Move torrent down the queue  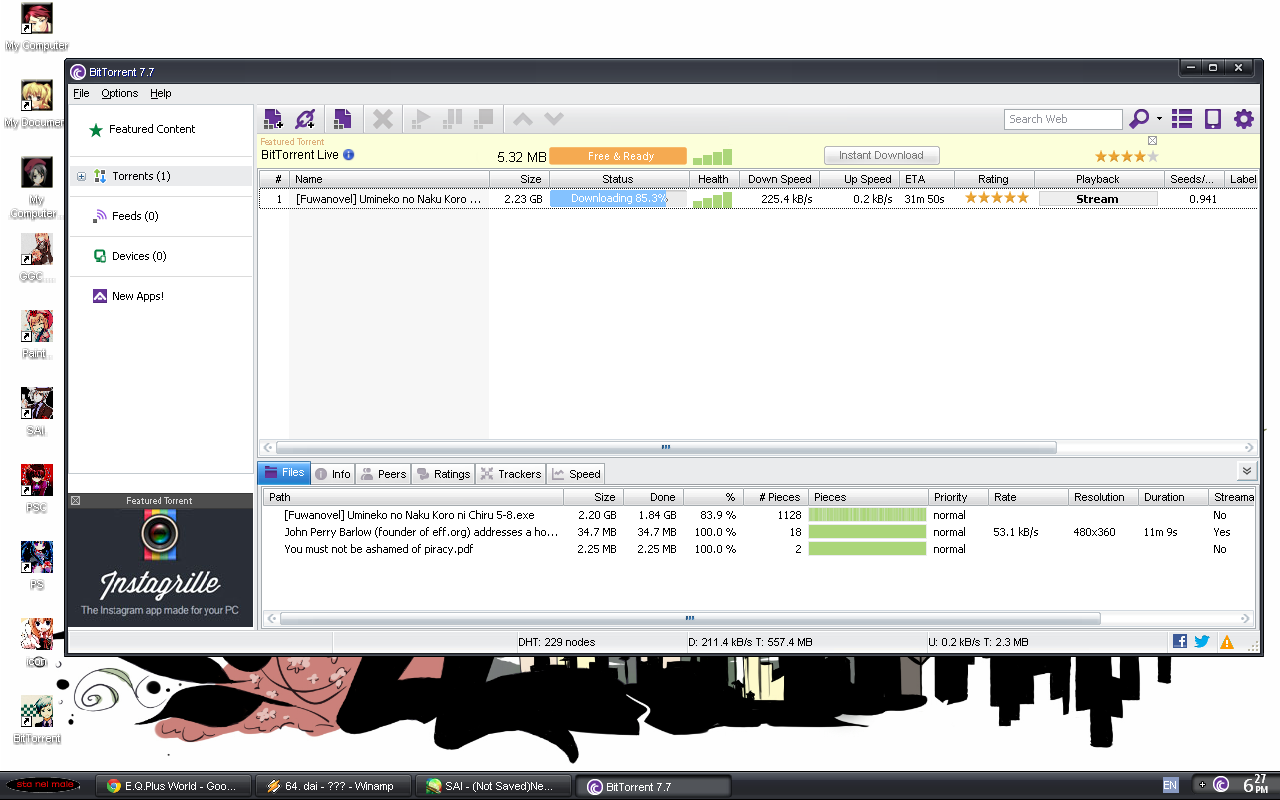(x=554, y=119)
